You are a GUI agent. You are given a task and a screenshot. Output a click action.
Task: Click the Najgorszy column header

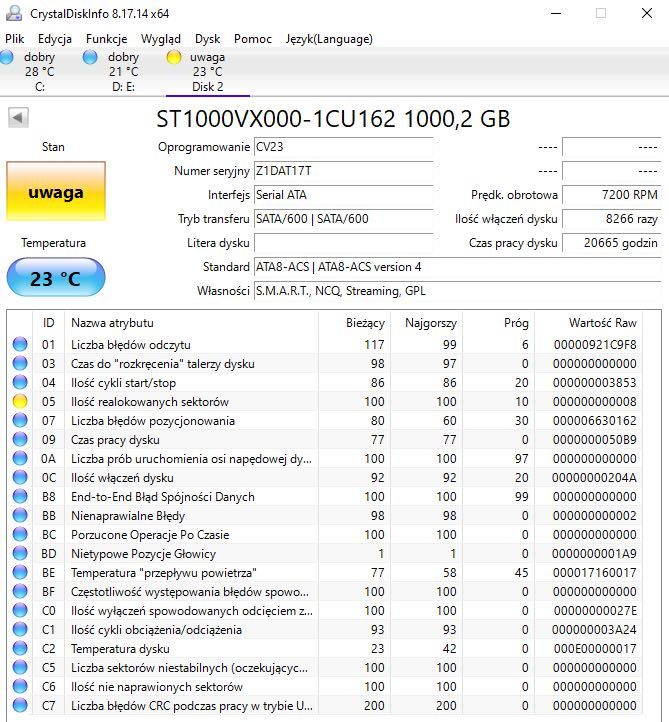427,323
